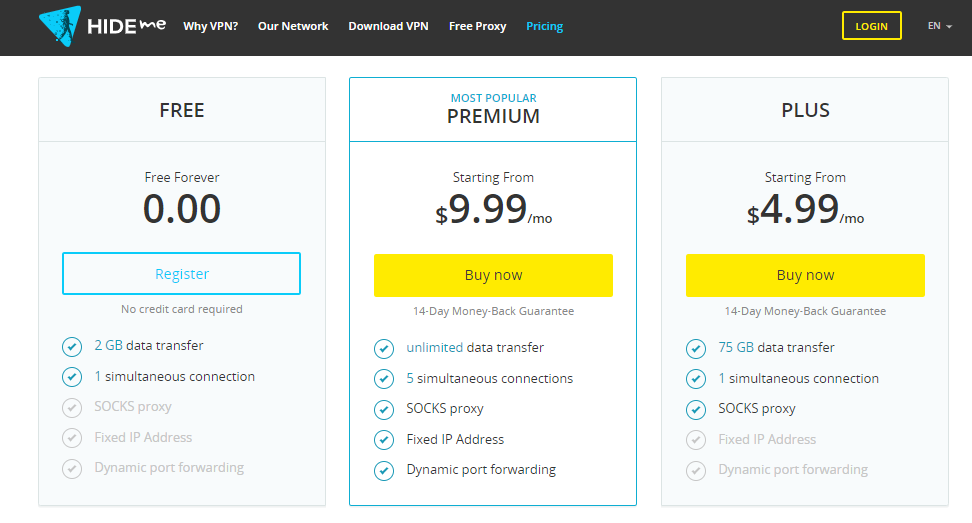972x523 pixels.
Task: Click greyed checkmark beside Plus plan Fixed IP Address
Action: coord(696,440)
